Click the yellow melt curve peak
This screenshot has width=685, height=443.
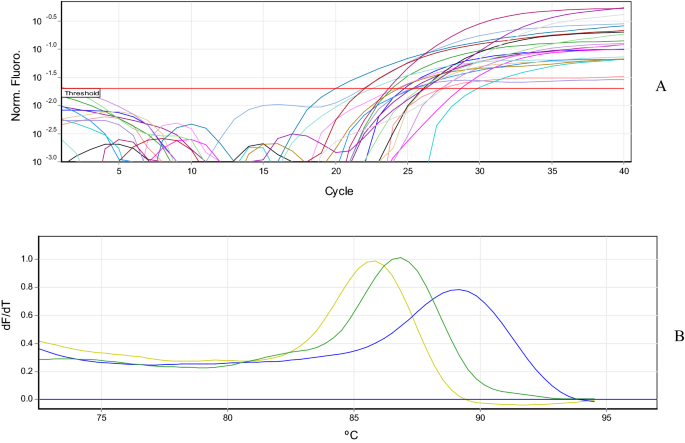tap(373, 261)
